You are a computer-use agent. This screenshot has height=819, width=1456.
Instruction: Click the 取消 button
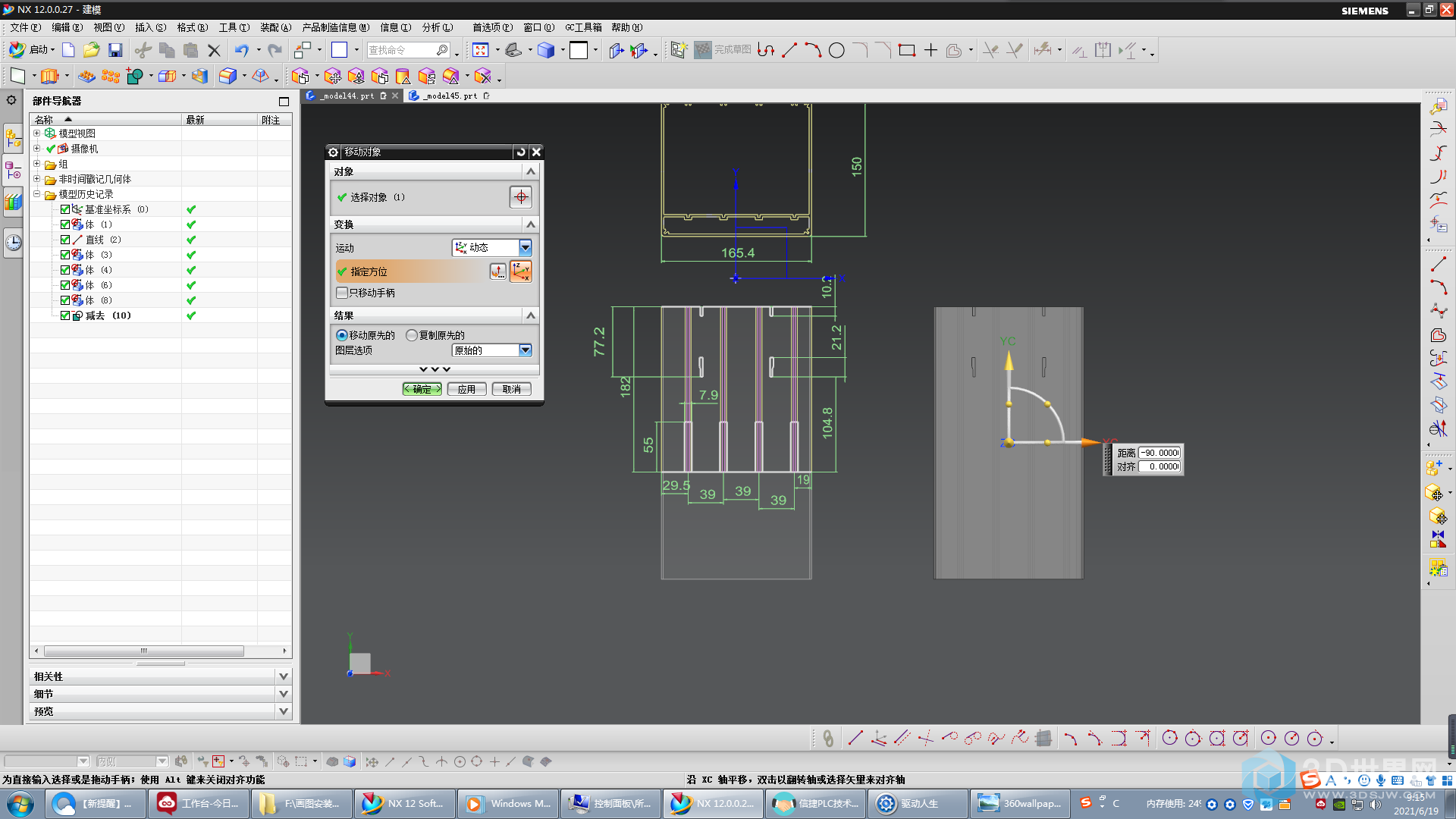pos(512,389)
